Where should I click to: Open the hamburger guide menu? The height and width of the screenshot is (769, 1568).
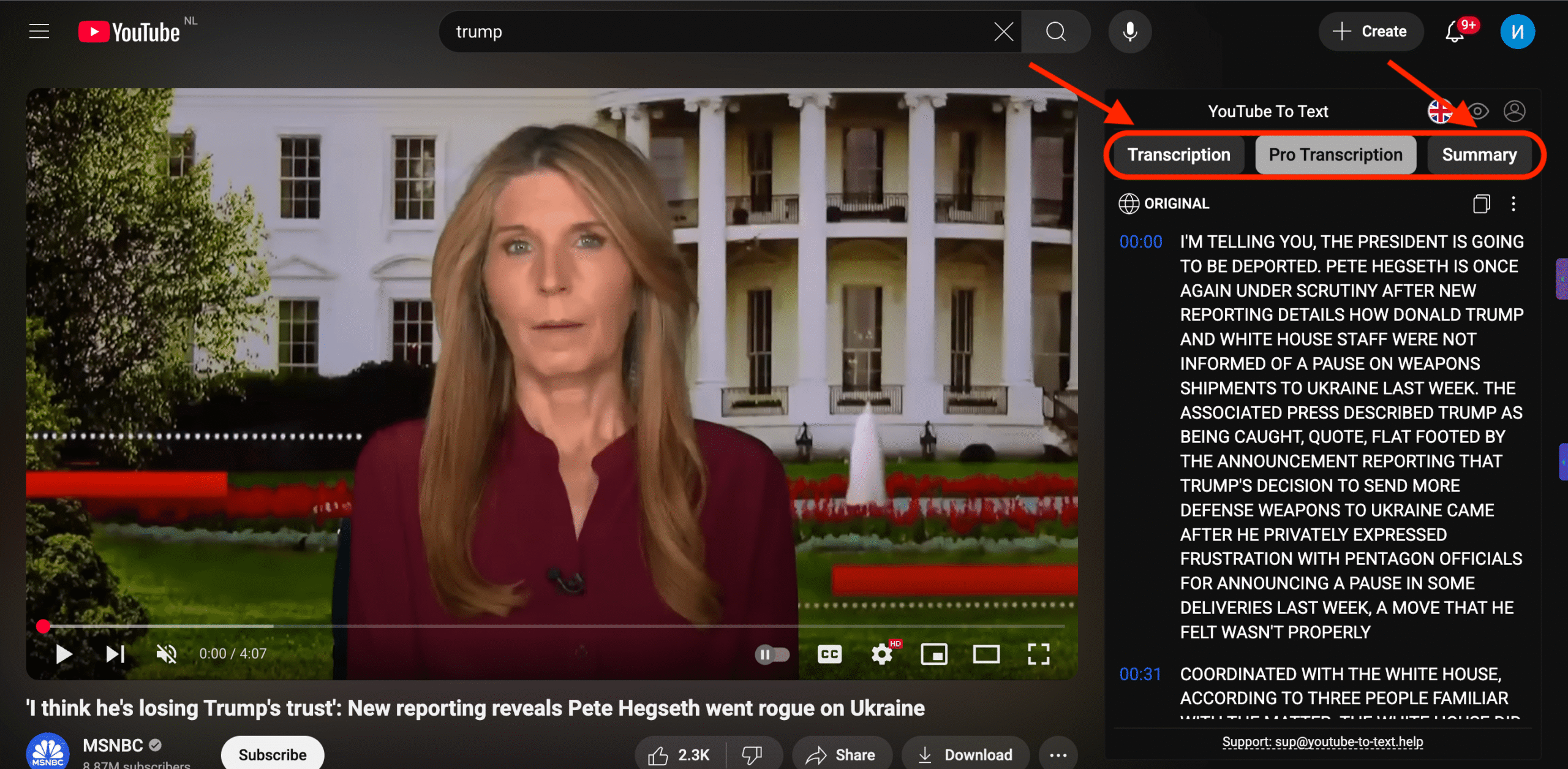[39, 31]
